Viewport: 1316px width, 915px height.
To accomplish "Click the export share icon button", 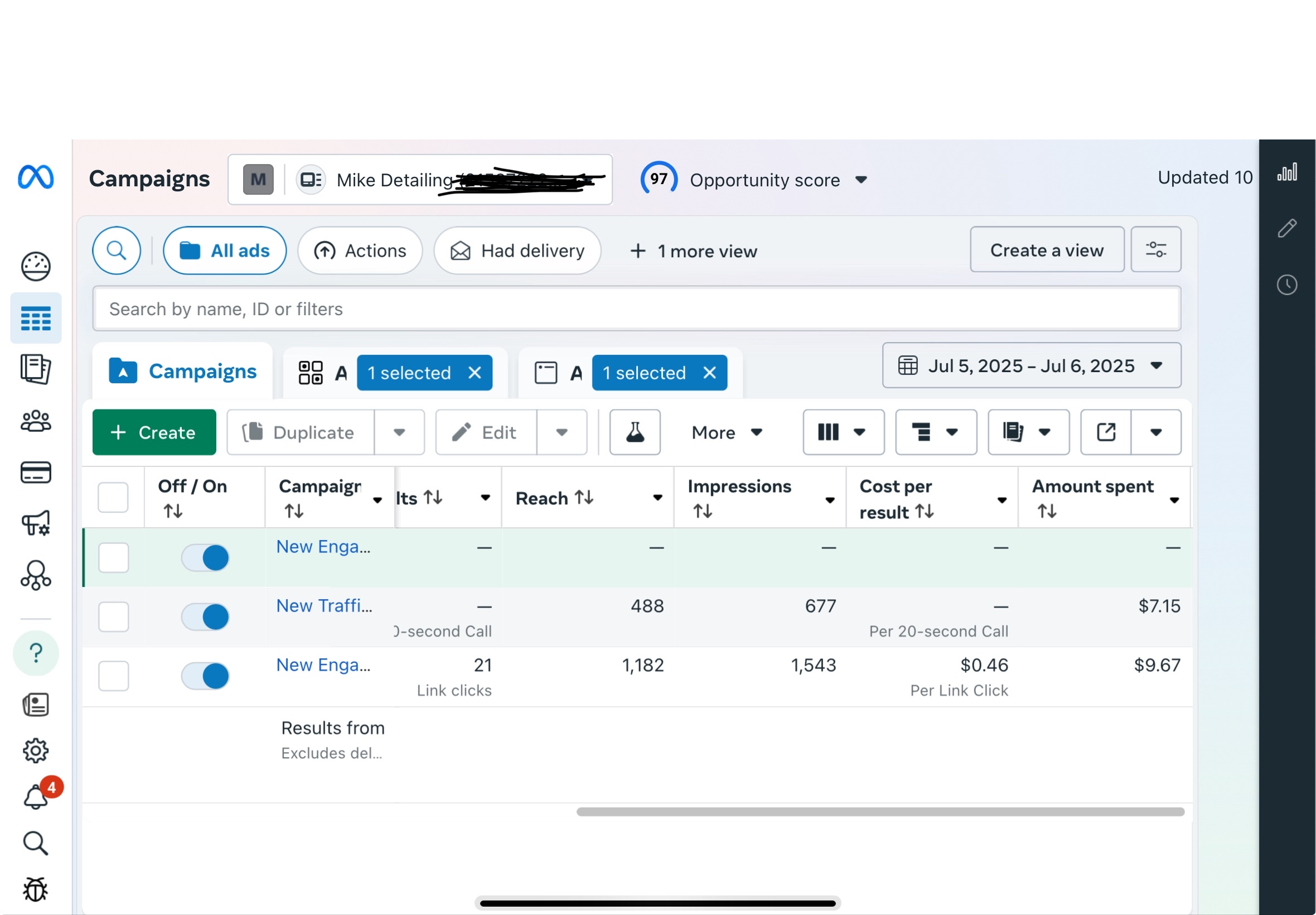I will pos(1105,432).
